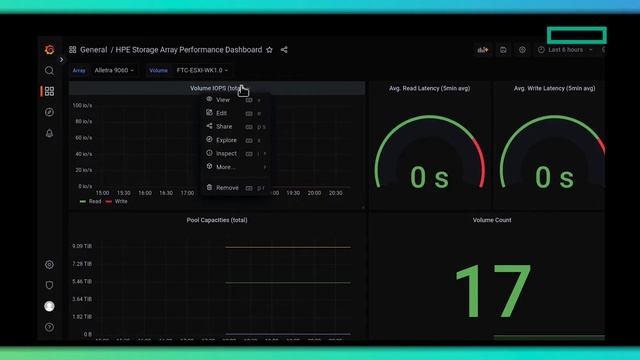Open the Volume variable dropdown FTC-ESXi-WK1.0
The width and height of the screenshot is (640, 360).
202,70
